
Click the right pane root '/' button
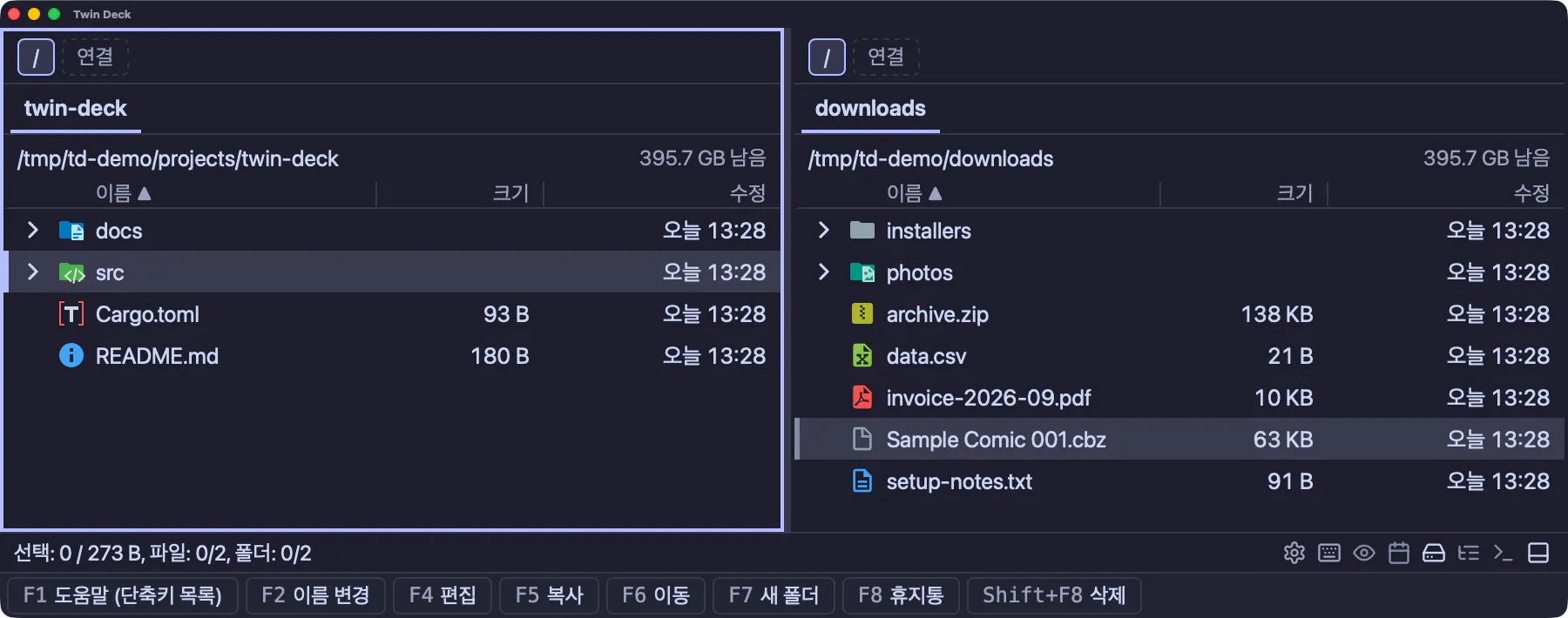827,57
